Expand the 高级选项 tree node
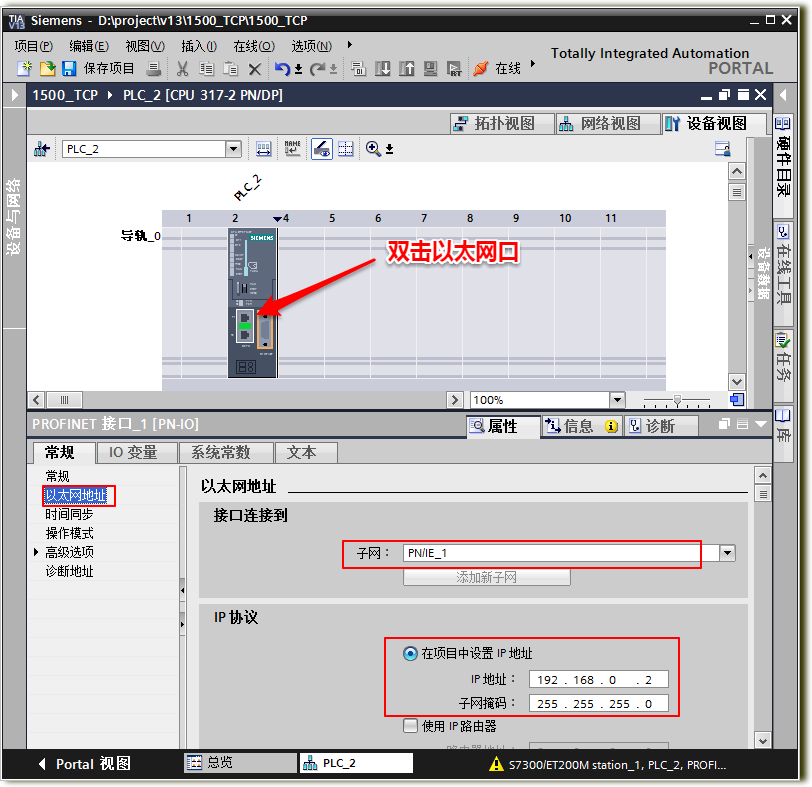Image resolution: width=812 pixels, height=787 pixels. 36,552
